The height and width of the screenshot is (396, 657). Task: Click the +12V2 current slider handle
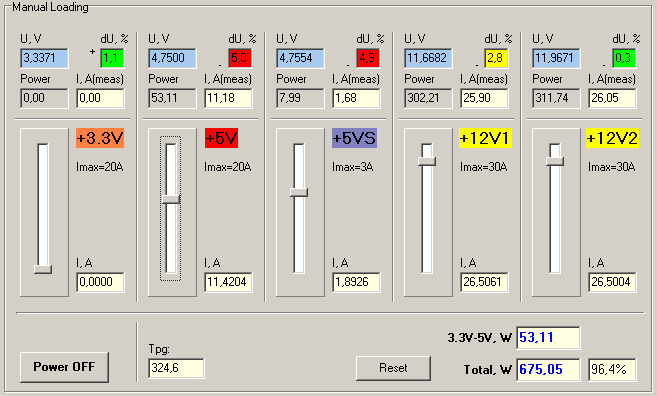(x=555, y=161)
